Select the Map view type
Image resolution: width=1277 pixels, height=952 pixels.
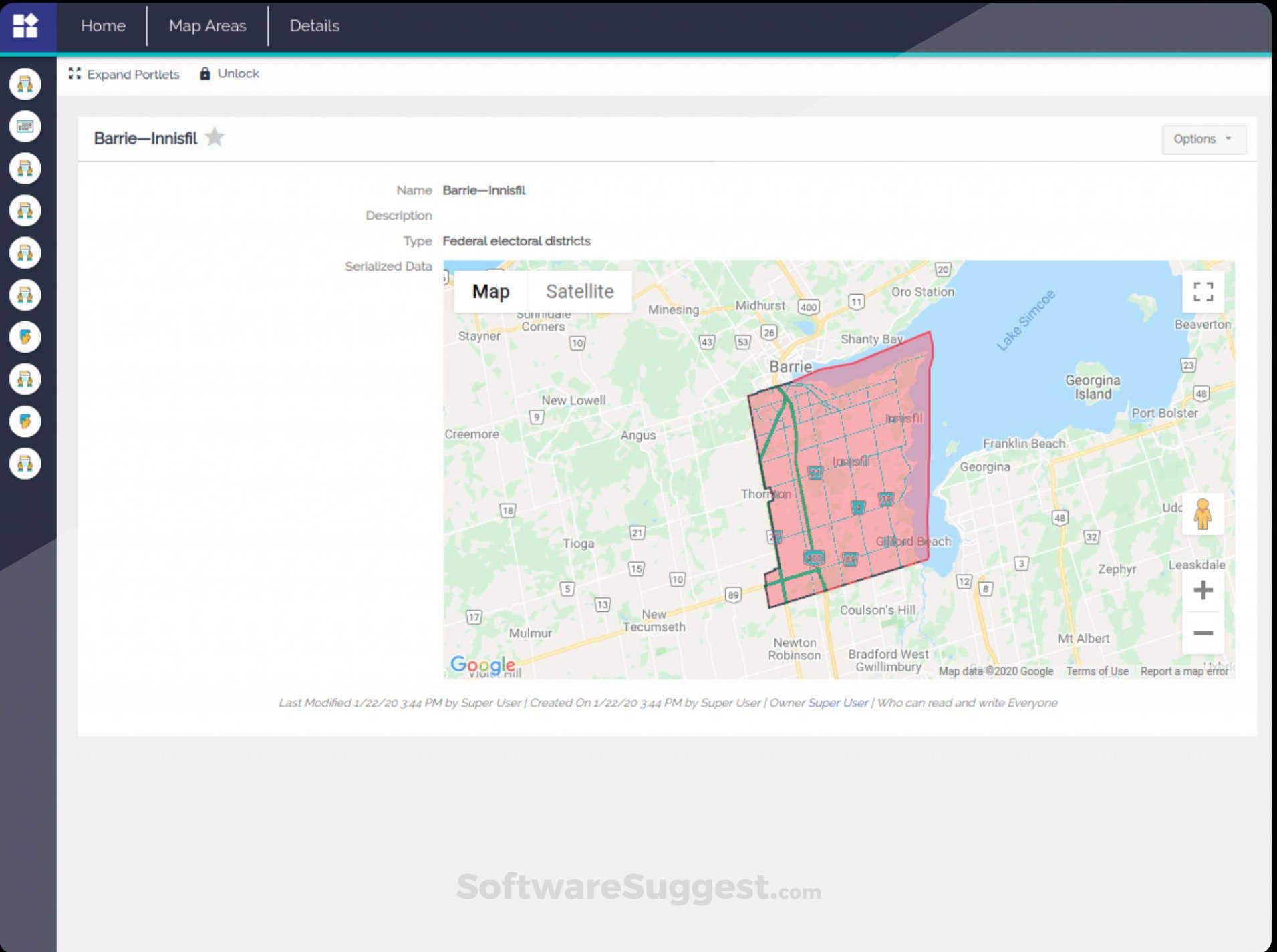pyautogui.click(x=490, y=291)
